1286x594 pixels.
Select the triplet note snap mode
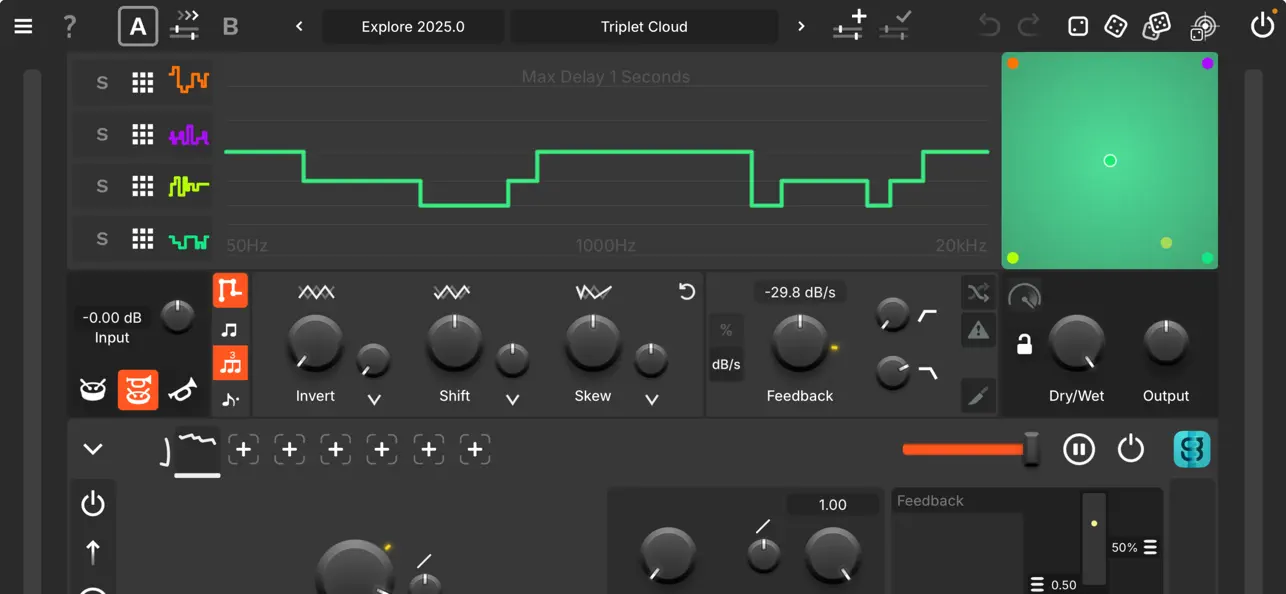230,363
